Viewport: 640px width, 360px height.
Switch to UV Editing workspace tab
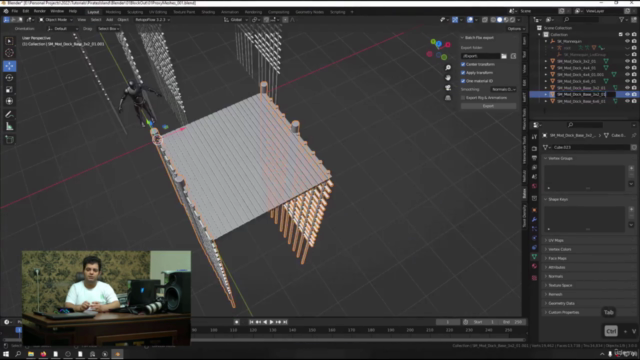(x=158, y=12)
